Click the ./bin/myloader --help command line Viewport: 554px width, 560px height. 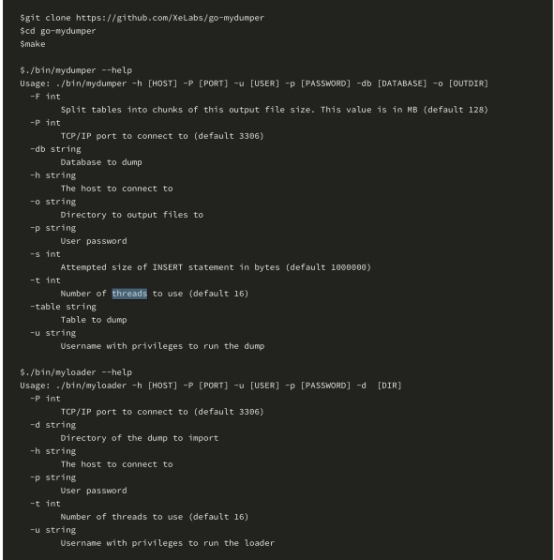(x=76, y=372)
